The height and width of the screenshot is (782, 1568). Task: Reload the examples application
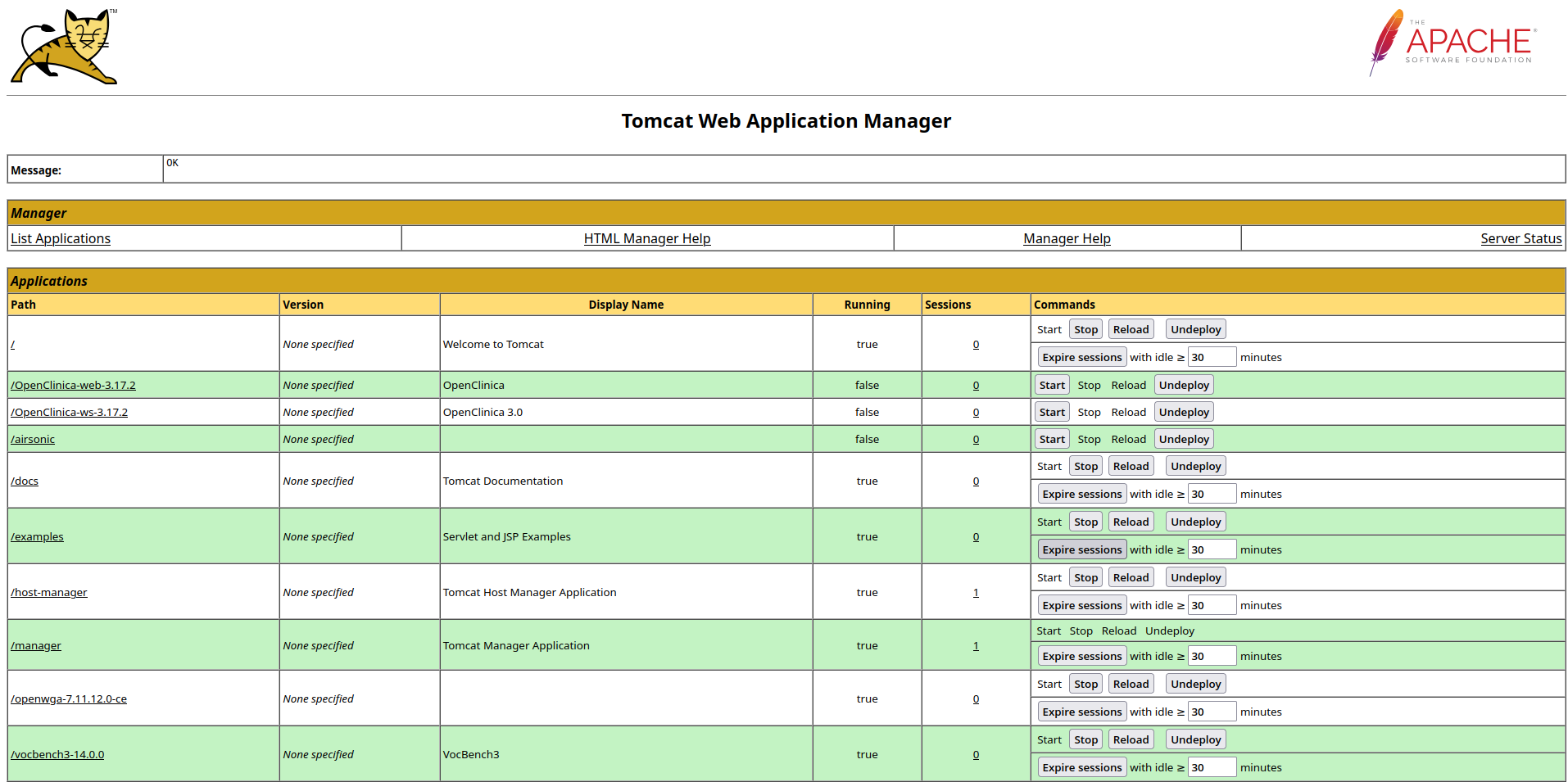pyautogui.click(x=1131, y=521)
